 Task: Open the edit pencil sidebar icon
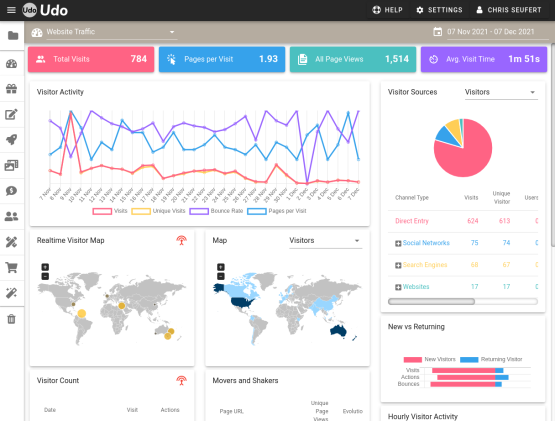(12, 114)
